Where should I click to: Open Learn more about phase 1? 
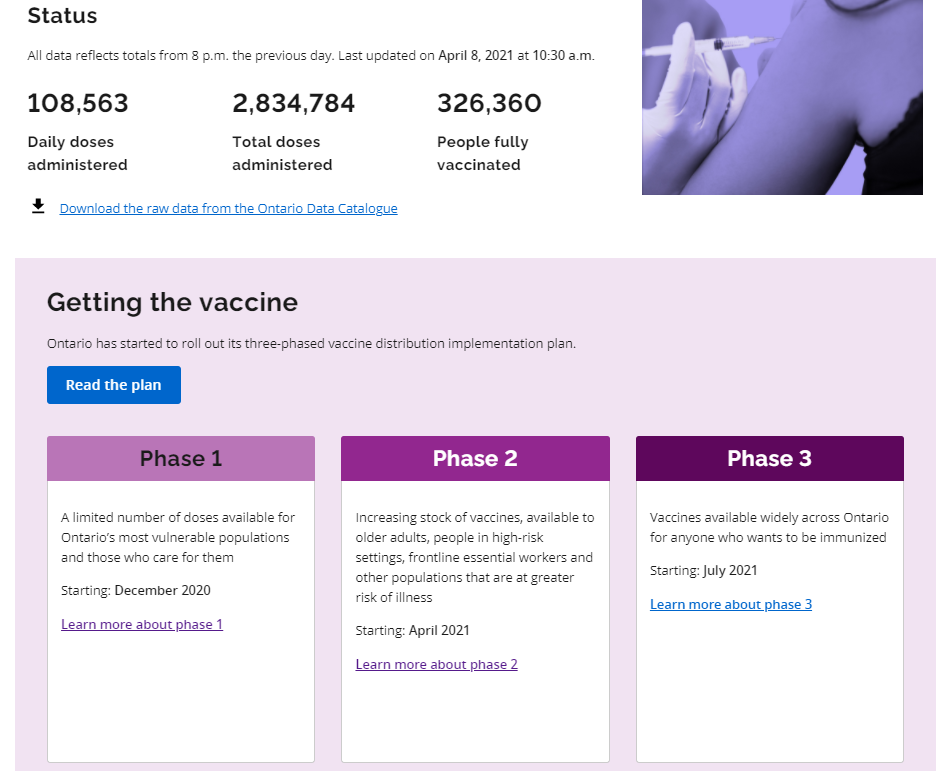point(142,625)
